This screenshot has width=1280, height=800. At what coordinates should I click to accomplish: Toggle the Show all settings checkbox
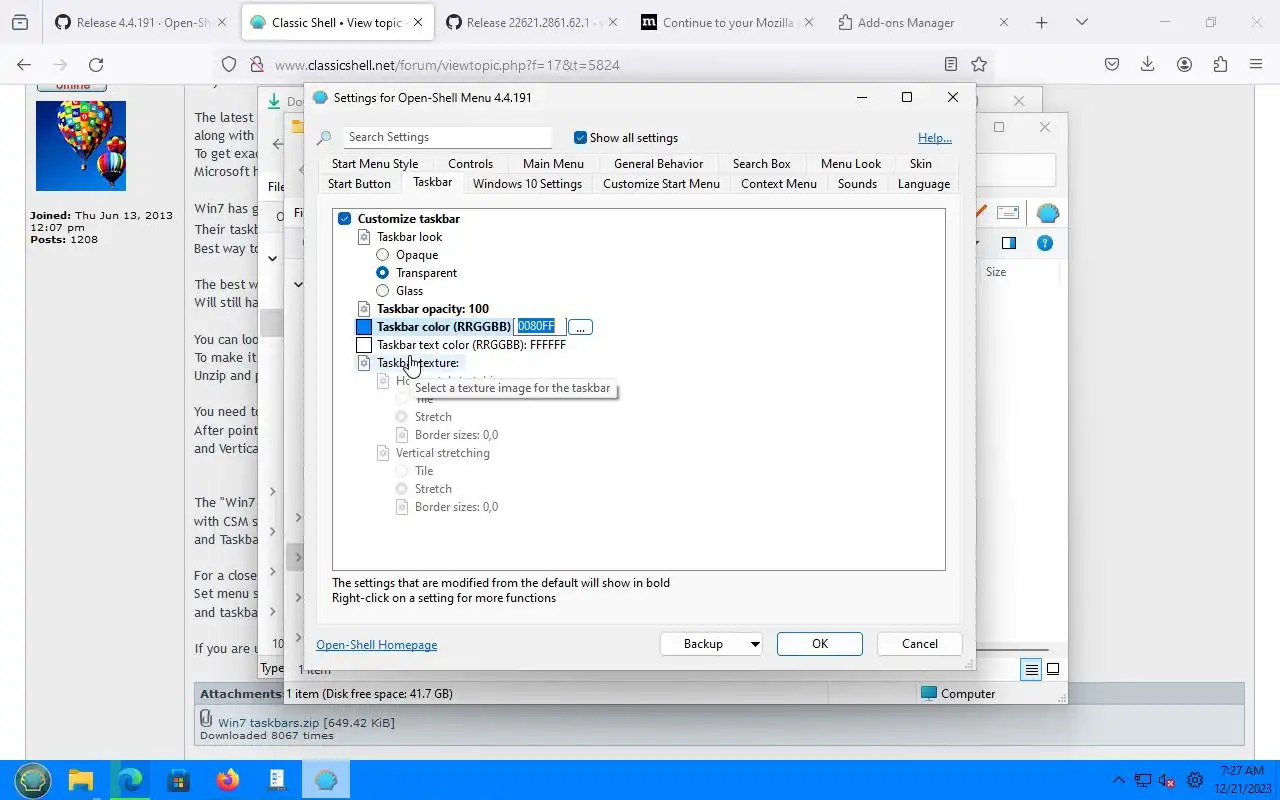[580, 138]
